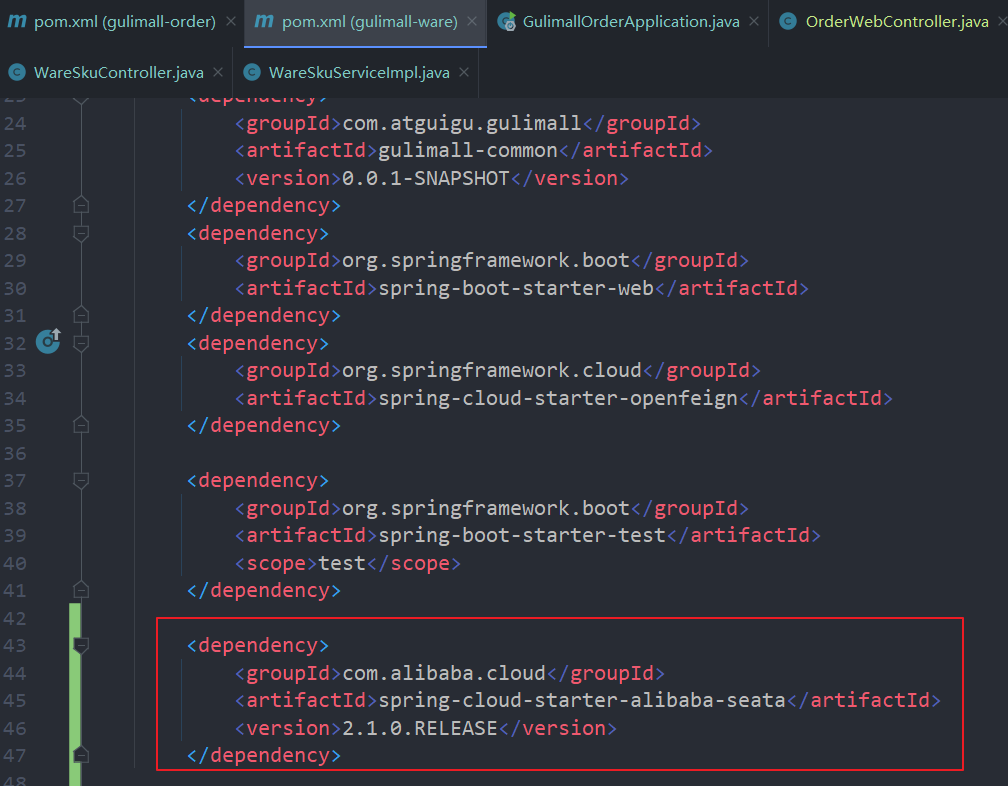
Task: Collapse the seata dependency block at line 43
Action: pyautogui.click(x=81, y=645)
